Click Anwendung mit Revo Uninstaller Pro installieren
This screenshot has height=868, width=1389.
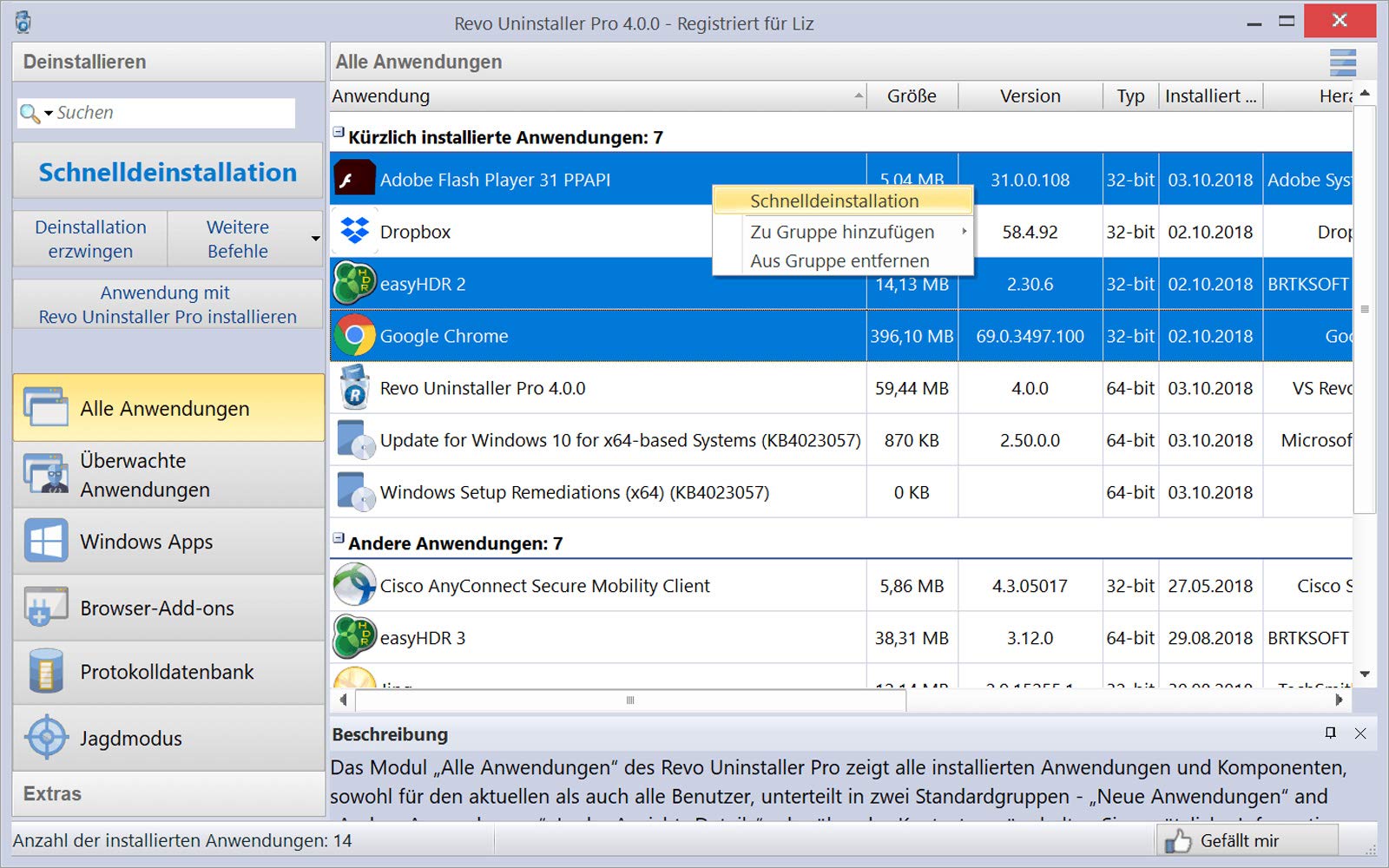[168, 305]
